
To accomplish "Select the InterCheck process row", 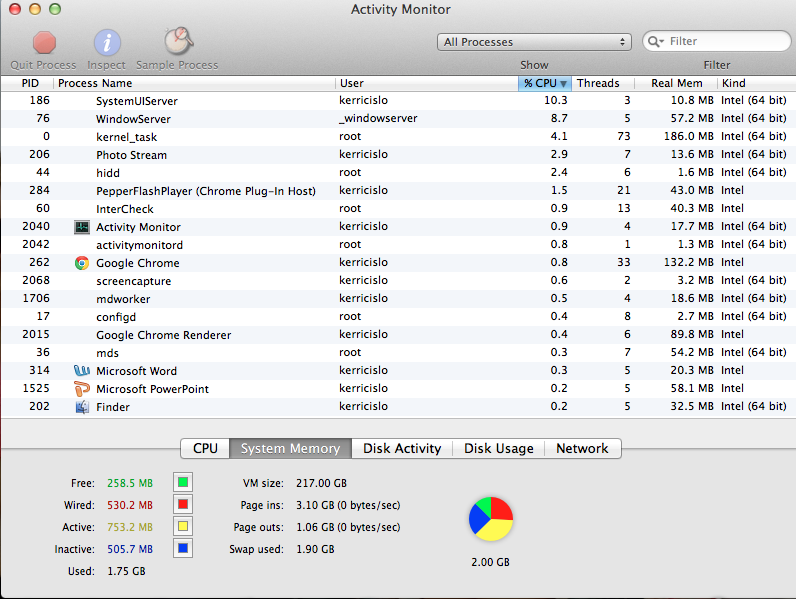I will click(398, 209).
